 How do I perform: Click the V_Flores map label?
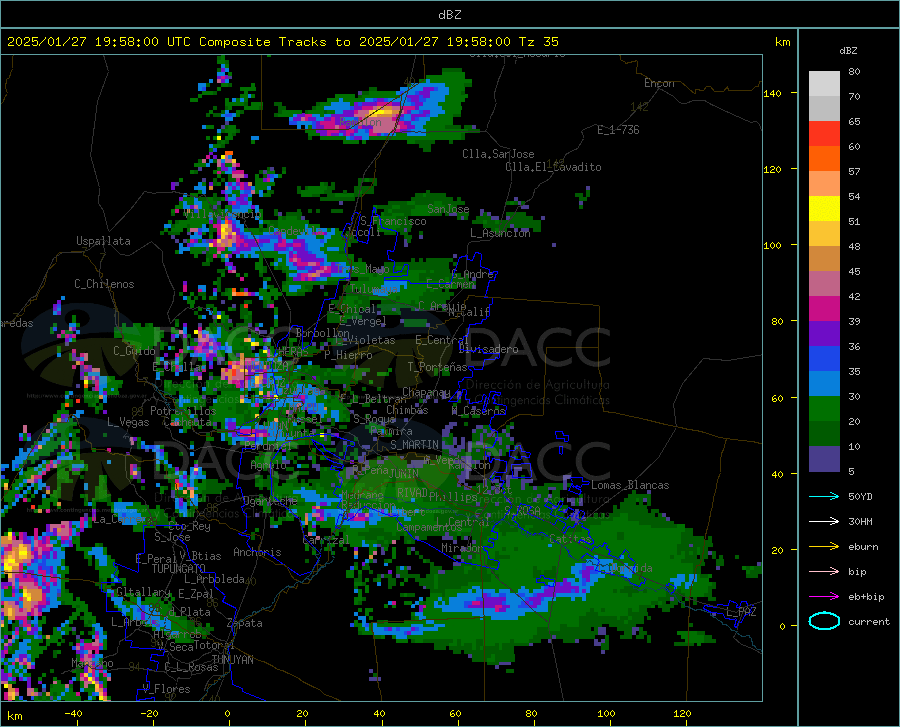[166, 689]
